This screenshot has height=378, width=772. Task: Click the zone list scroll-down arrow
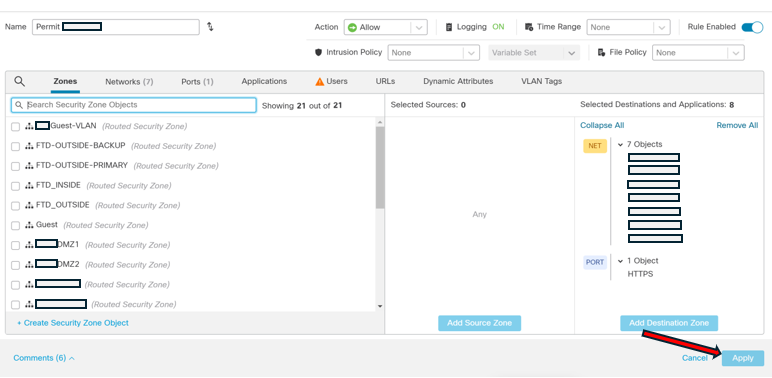point(380,306)
